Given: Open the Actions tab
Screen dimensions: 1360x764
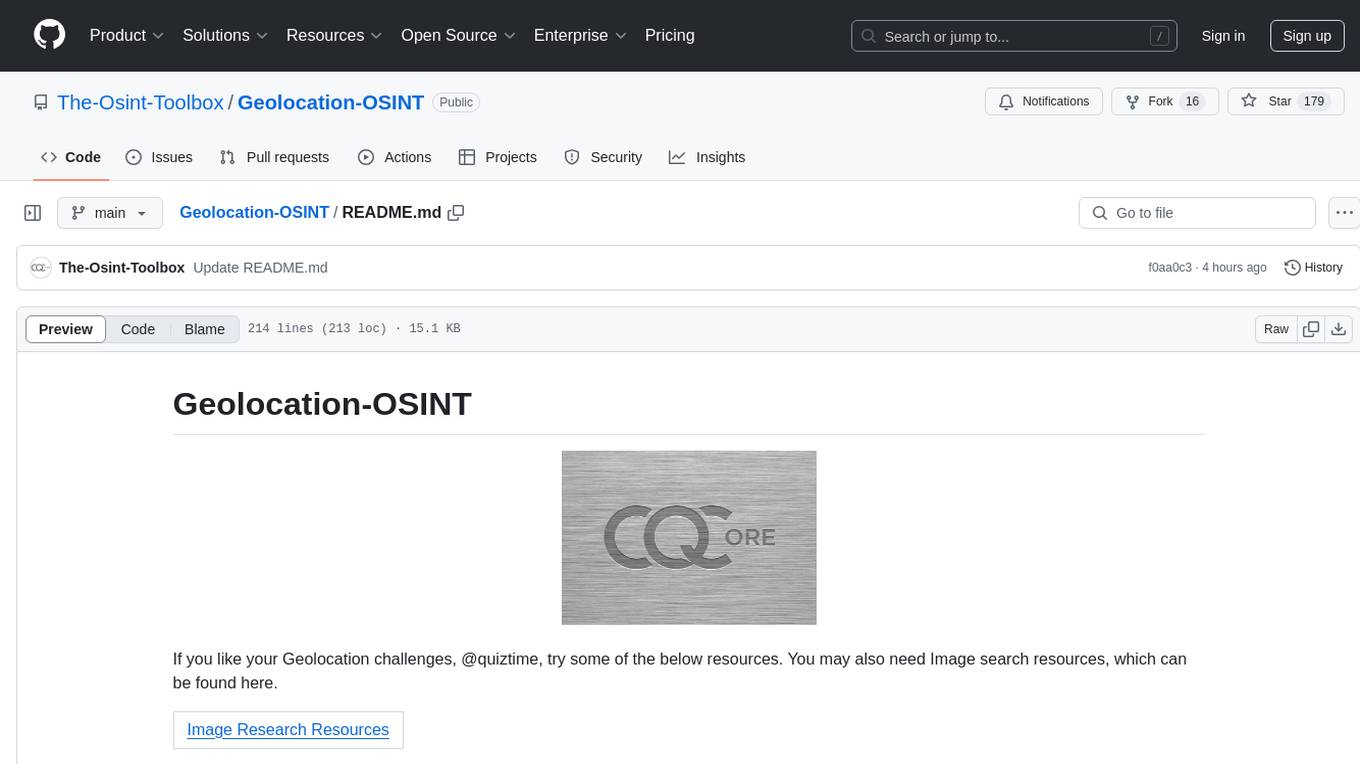Looking at the screenshot, I should [x=395, y=157].
